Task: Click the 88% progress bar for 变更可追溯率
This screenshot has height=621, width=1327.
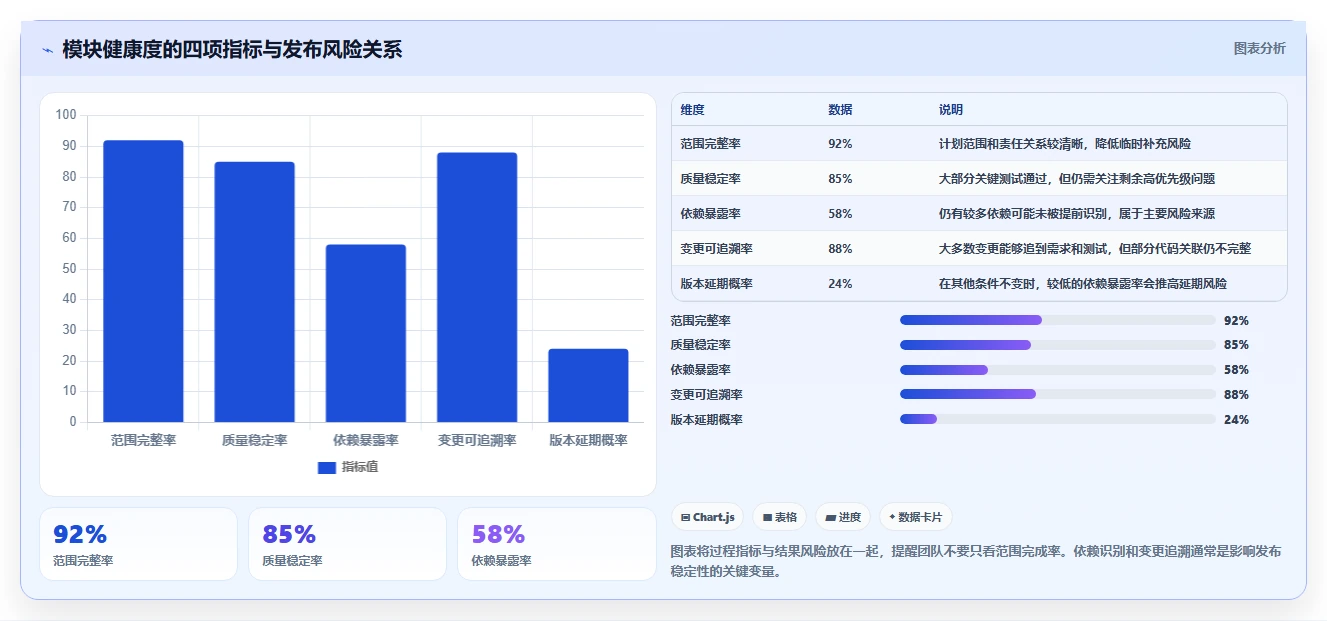Action: [1058, 395]
